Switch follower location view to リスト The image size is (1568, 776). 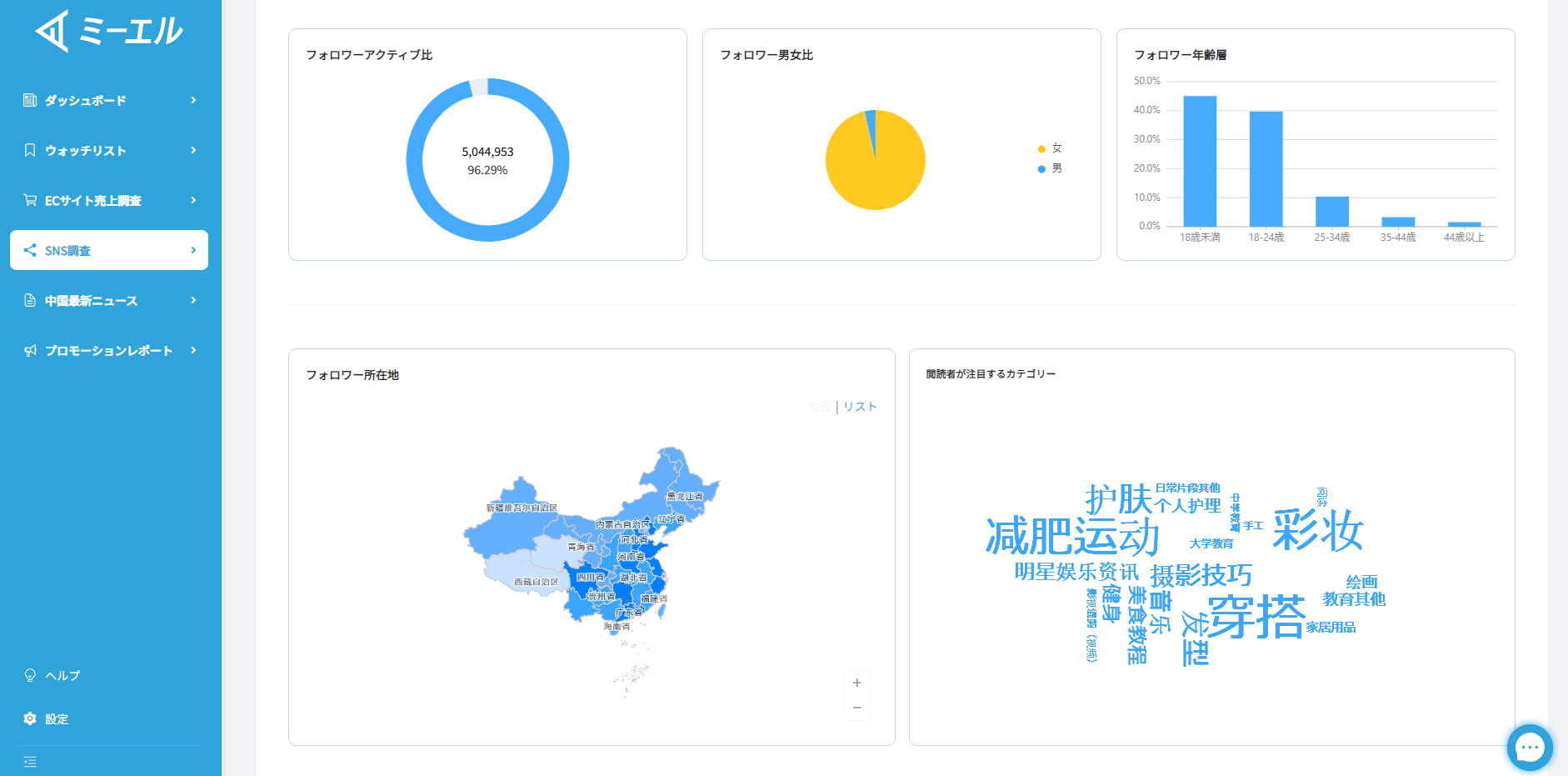860,407
